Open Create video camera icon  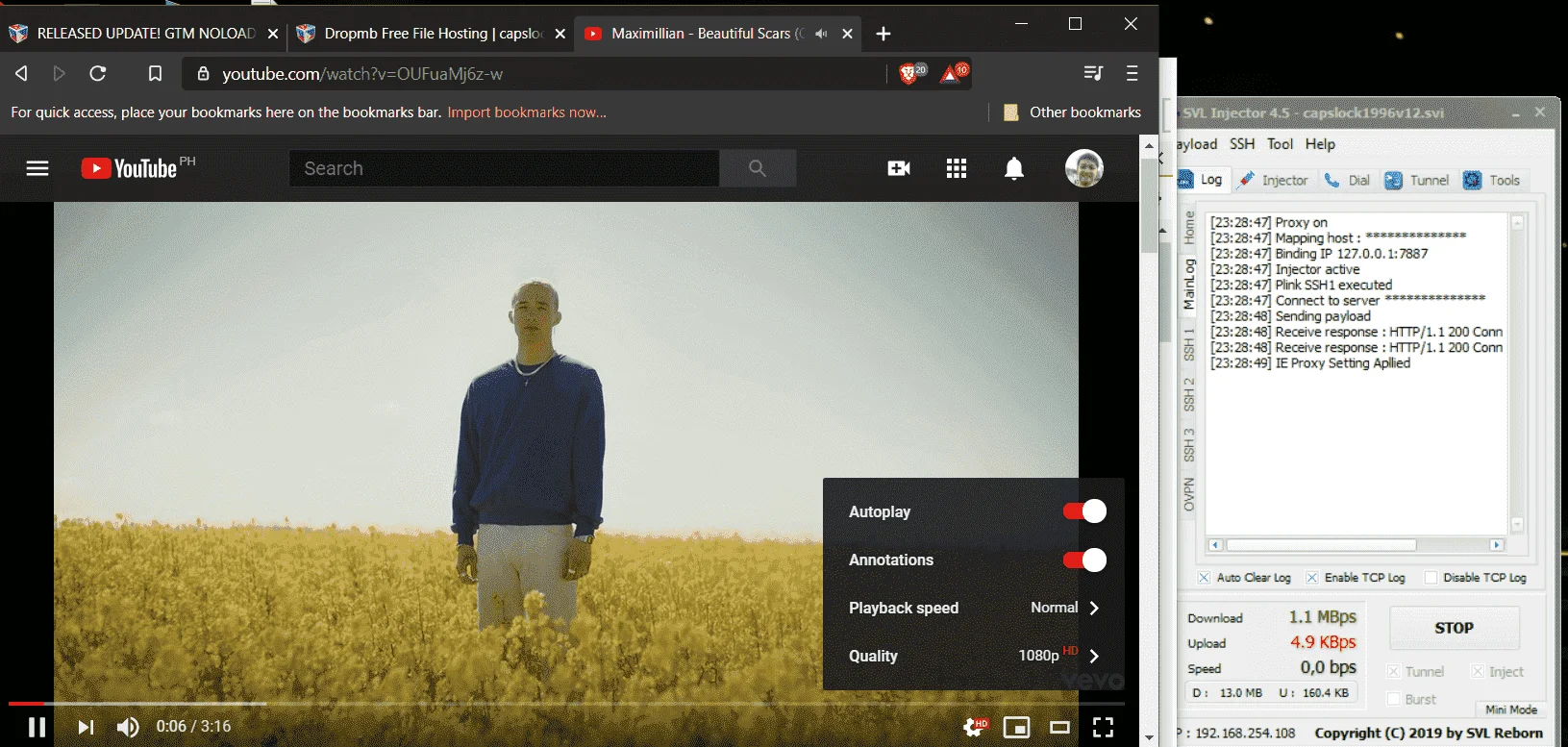click(x=899, y=168)
